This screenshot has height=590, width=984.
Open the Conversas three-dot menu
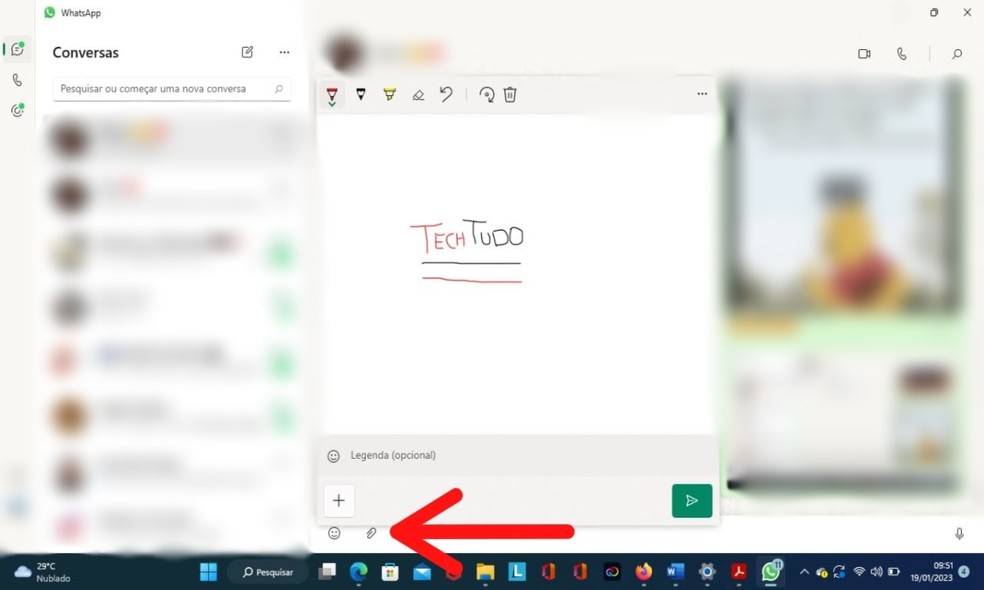click(x=284, y=52)
